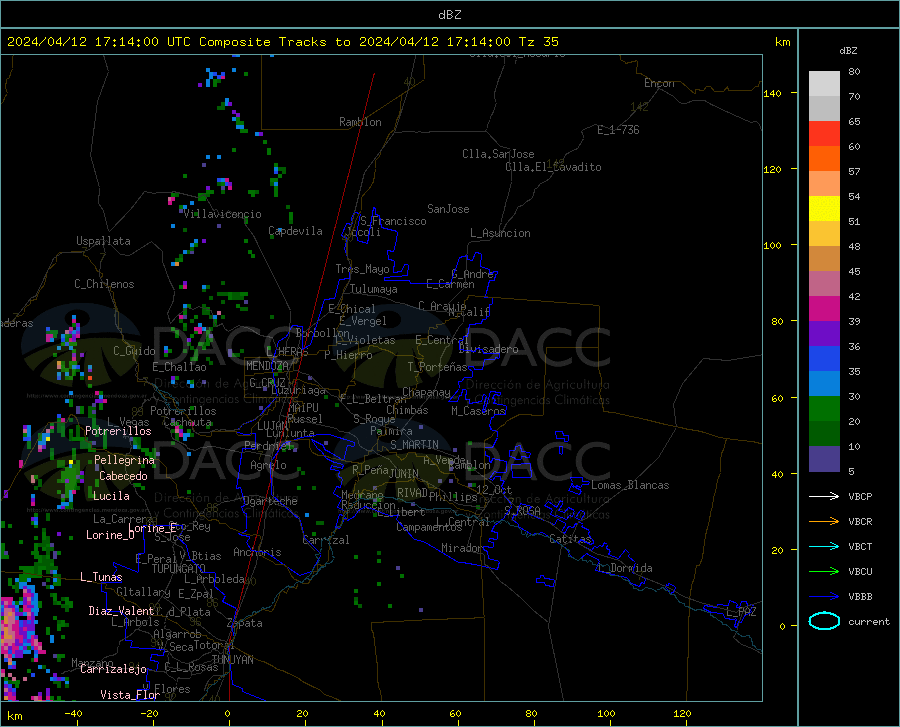Click the Diaz_Valent label

(x=121, y=611)
